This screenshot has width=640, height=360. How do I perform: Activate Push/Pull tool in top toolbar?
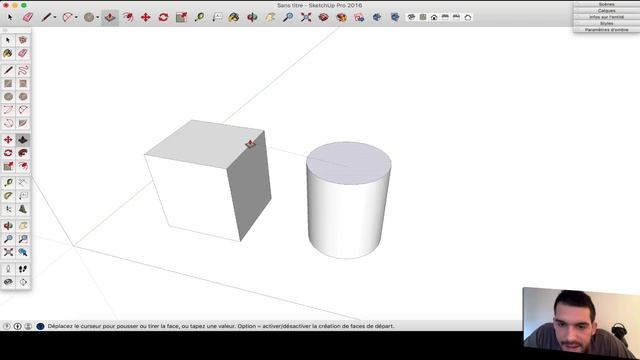(110, 17)
